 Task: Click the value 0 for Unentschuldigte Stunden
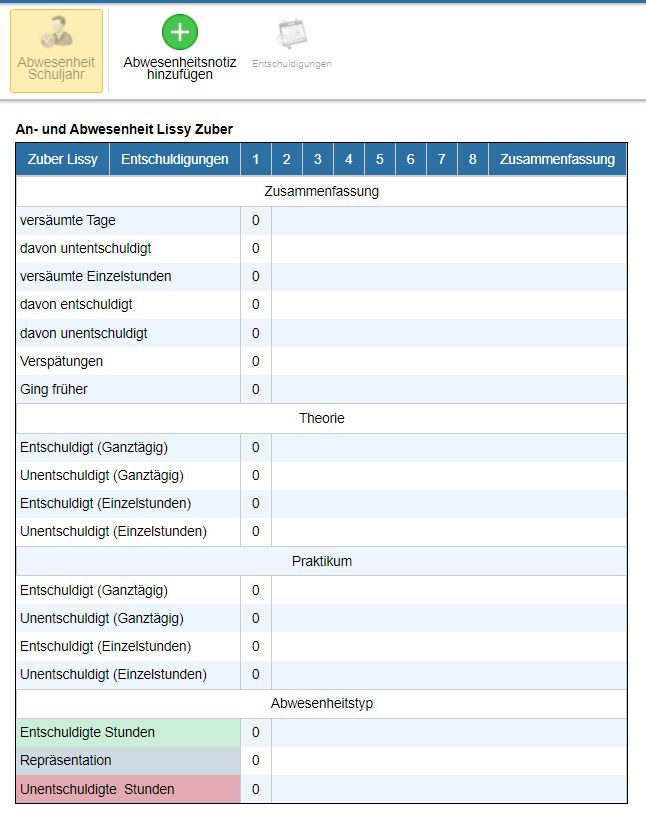point(256,790)
